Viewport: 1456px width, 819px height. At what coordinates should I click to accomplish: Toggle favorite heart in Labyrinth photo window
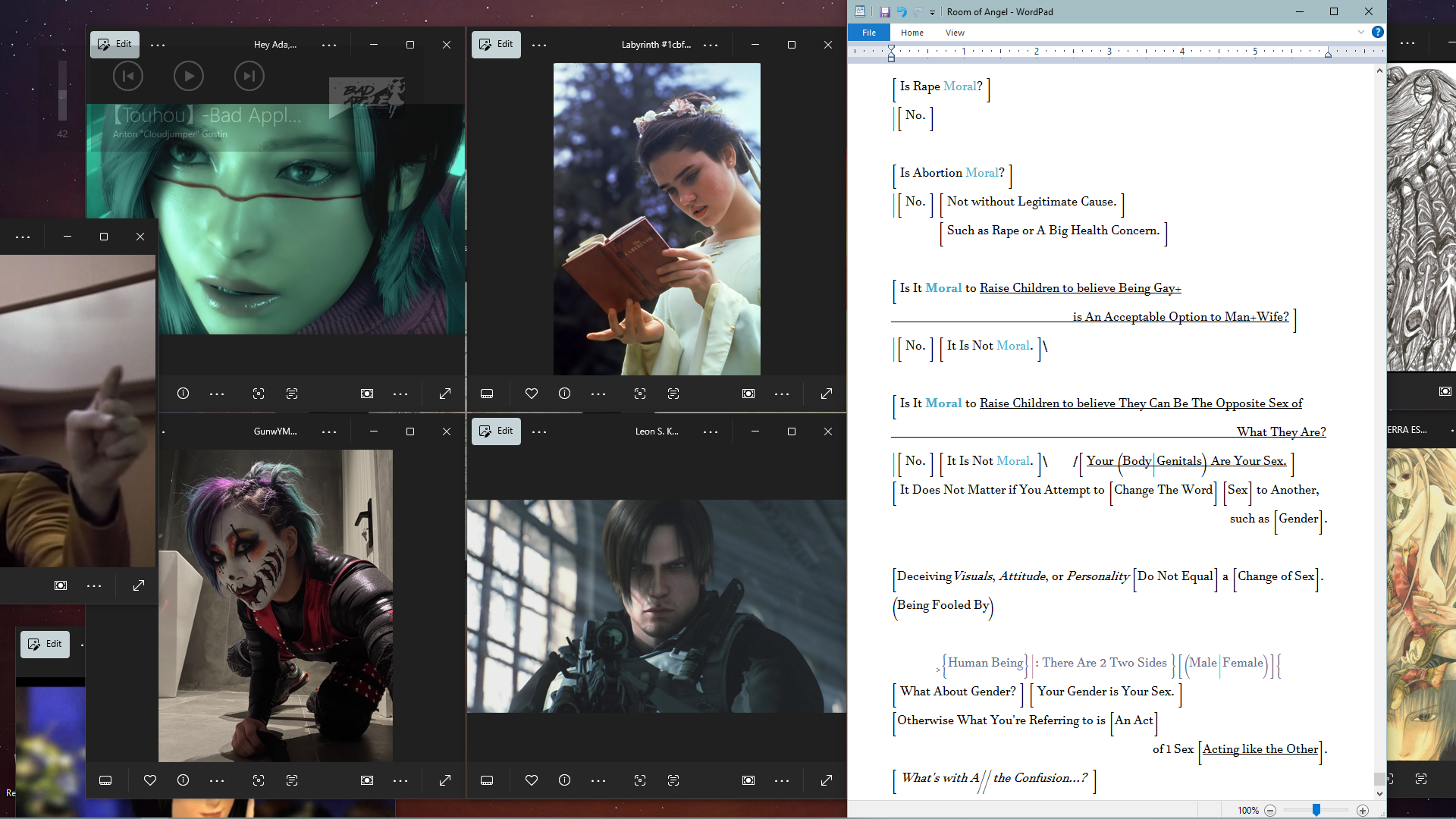[531, 394]
